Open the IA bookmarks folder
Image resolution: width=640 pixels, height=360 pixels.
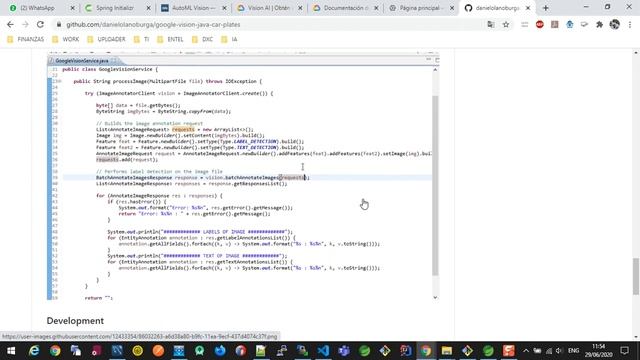(229, 39)
